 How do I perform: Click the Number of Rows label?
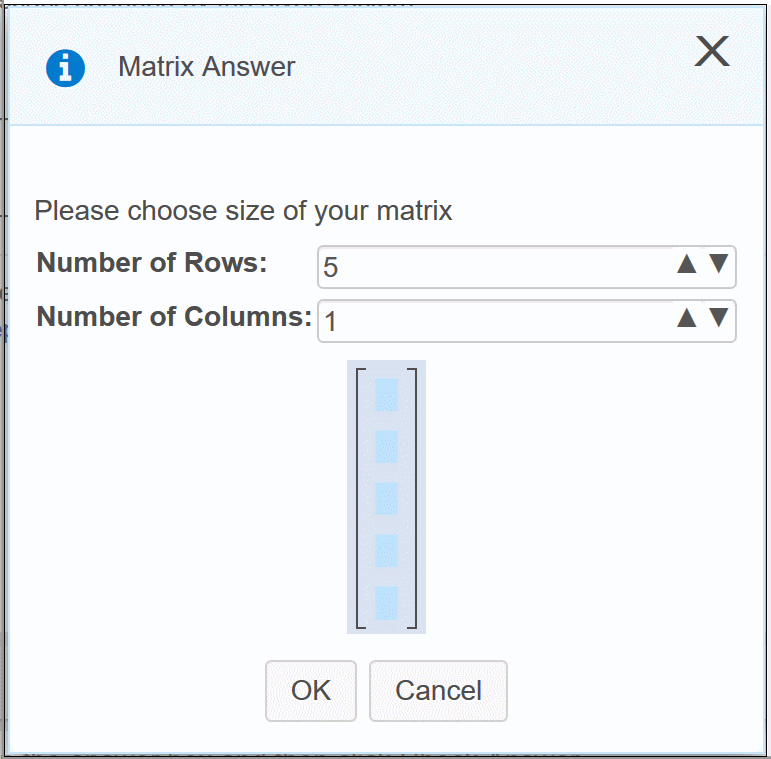pyautogui.click(x=152, y=263)
